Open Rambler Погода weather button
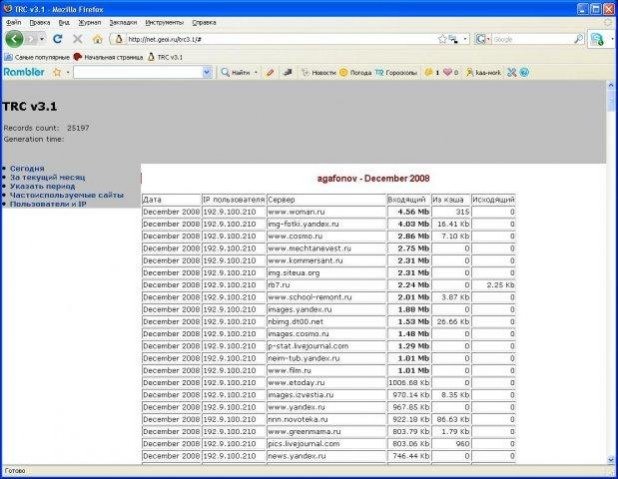This screenshot has height=479, width=618. tap(355, 73)
